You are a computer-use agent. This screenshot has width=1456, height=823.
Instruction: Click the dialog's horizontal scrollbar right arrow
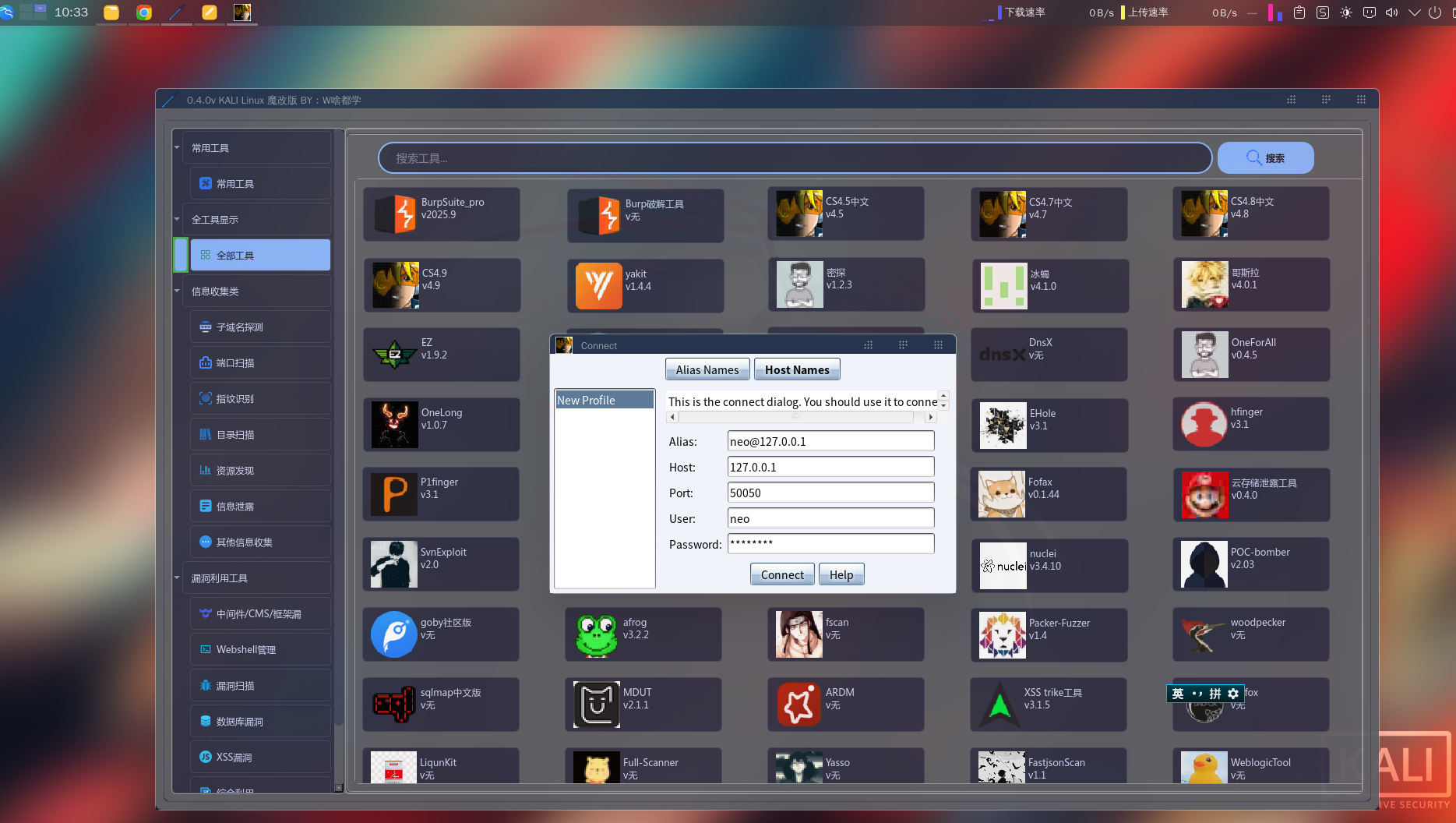coord(930,416)
